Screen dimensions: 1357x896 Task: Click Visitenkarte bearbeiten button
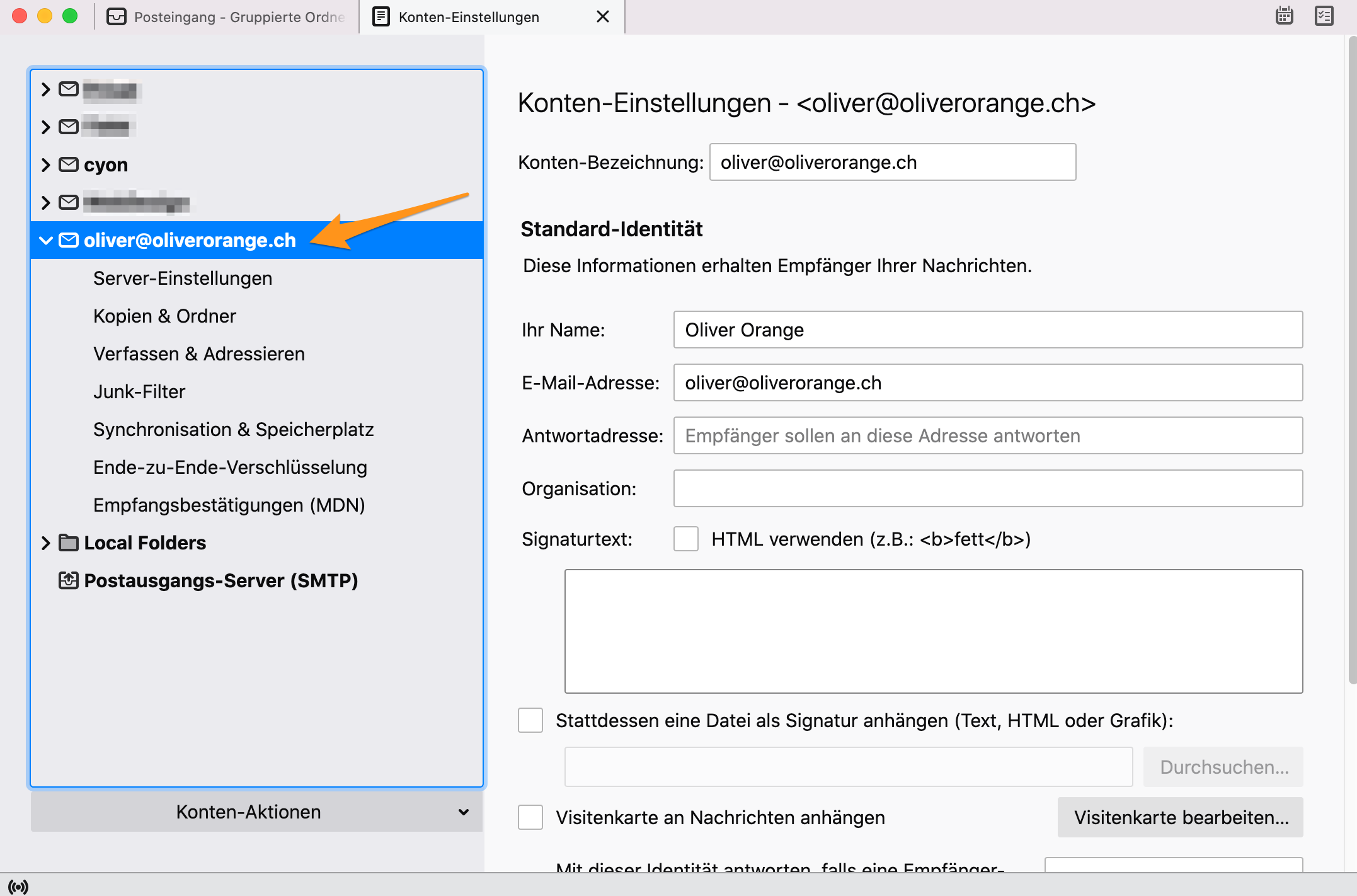(1180, 817)
